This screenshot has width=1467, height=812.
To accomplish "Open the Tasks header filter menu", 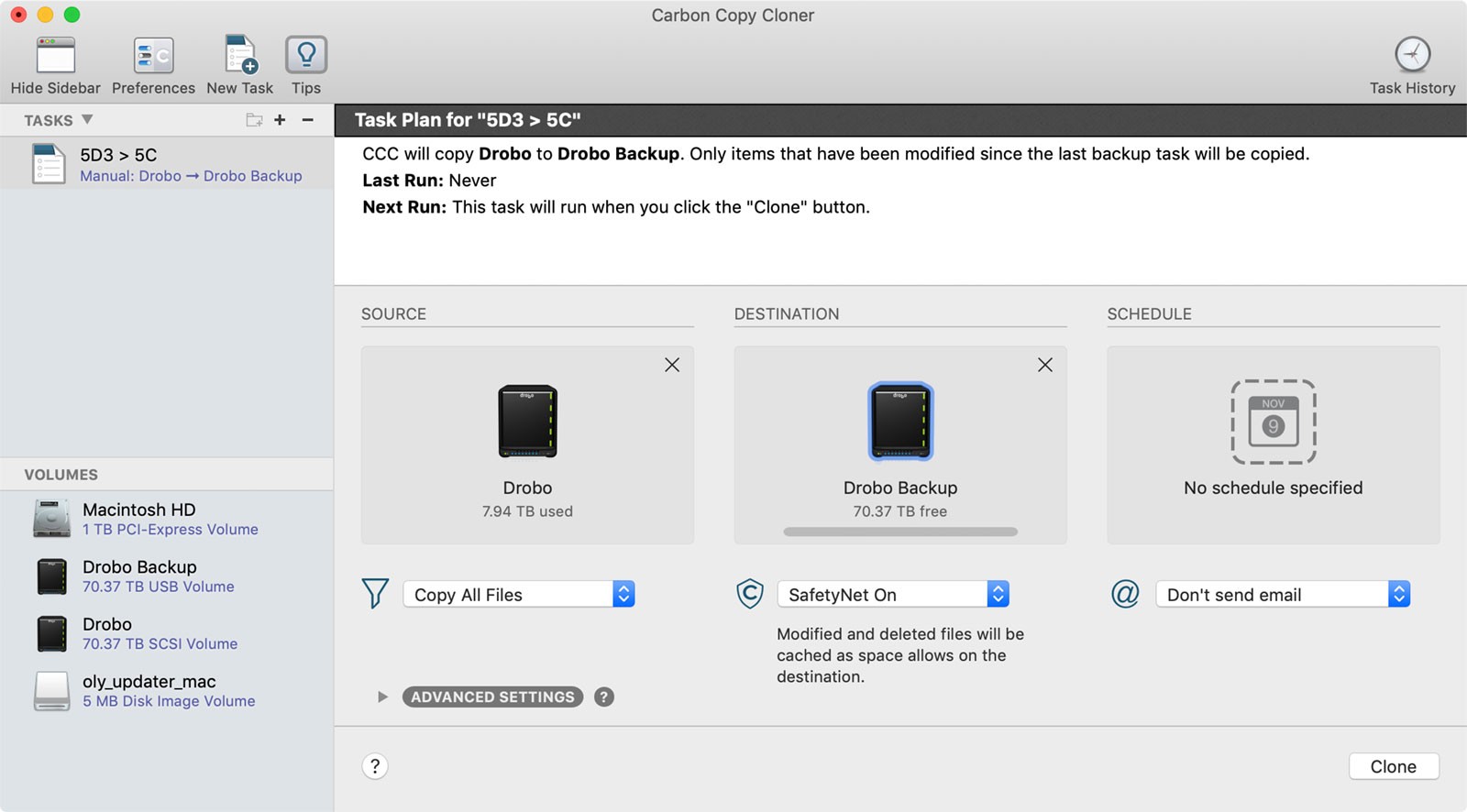I will point(87,120).
